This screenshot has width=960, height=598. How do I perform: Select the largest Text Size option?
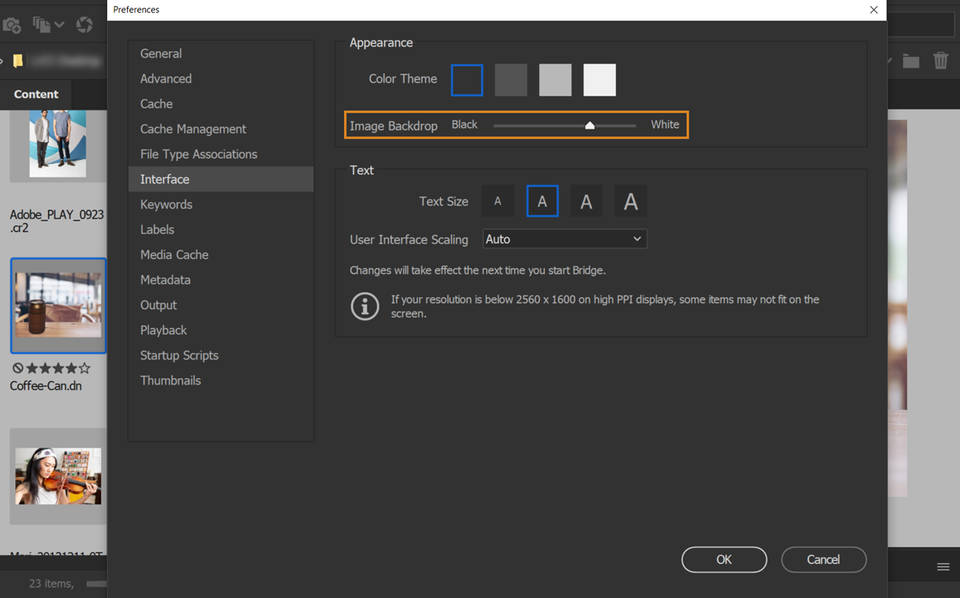click(630, 201)
